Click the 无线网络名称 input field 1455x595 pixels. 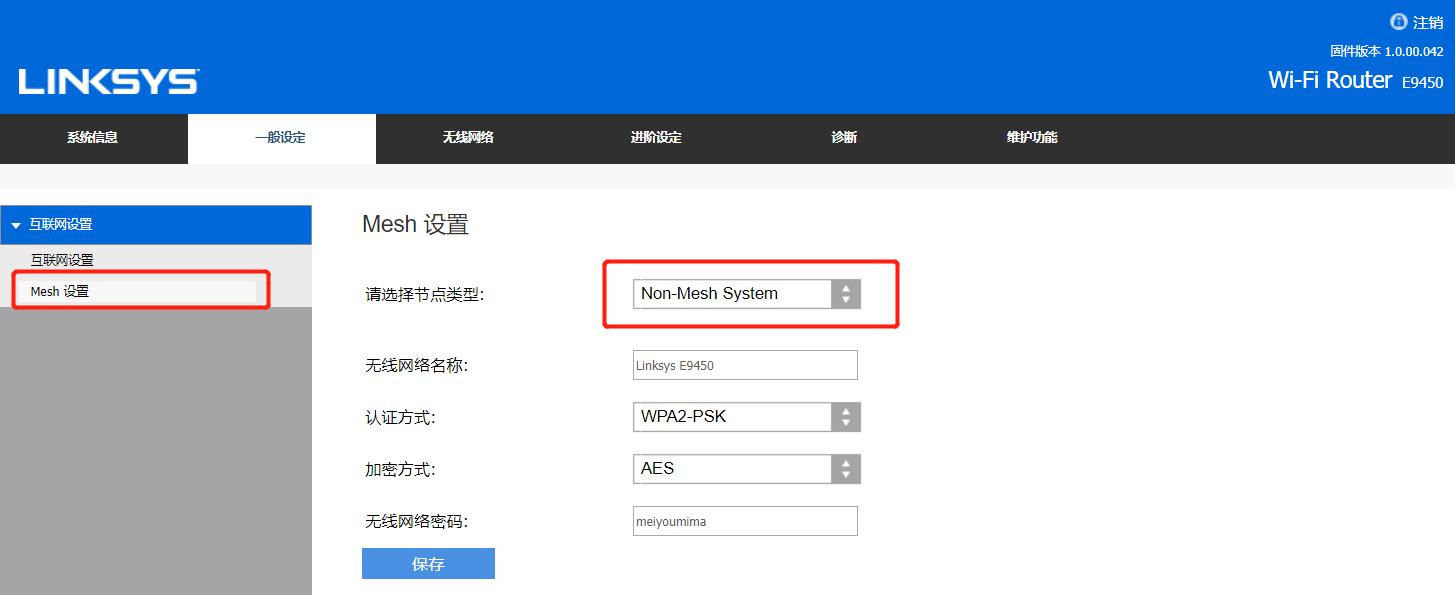point(744,364)
